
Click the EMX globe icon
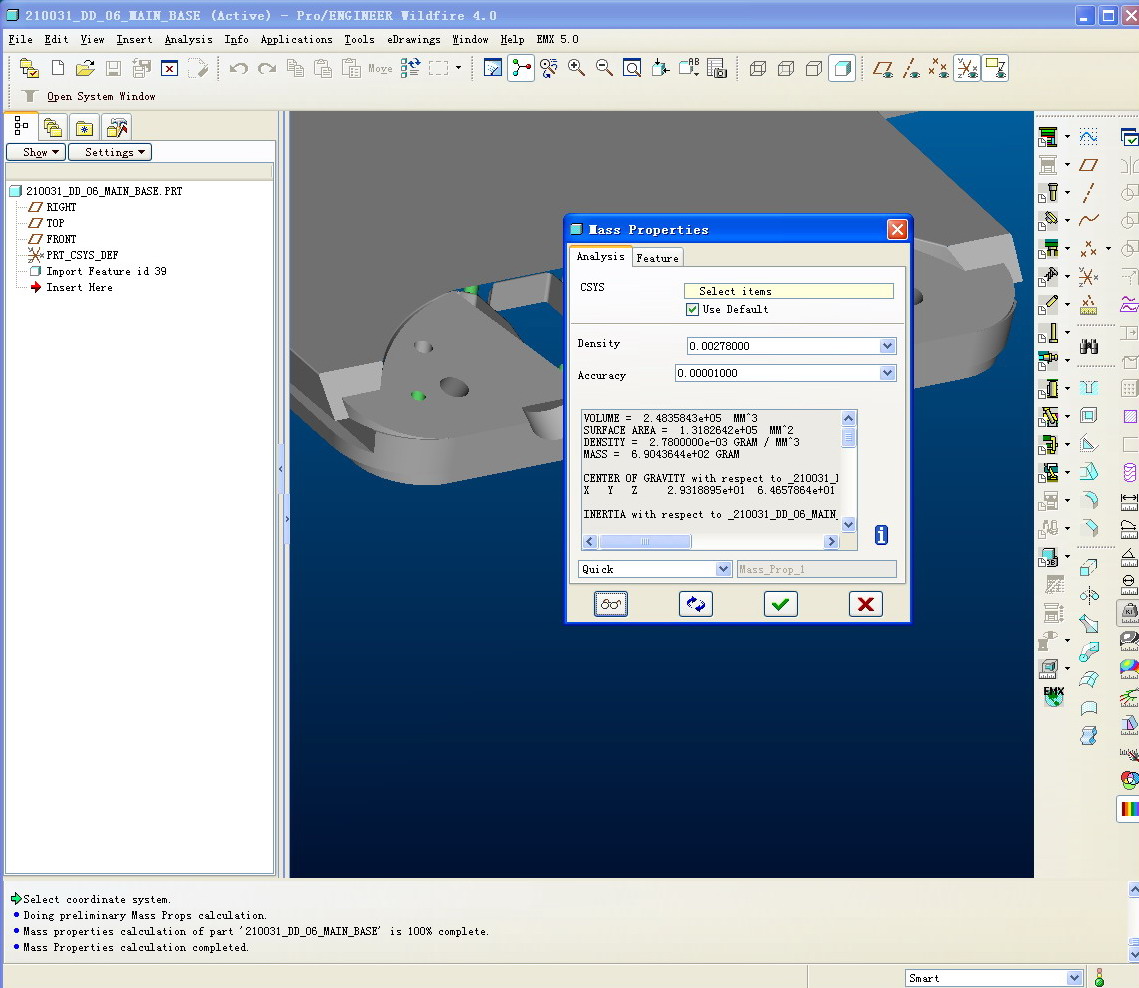click(x=1053, y=696)
